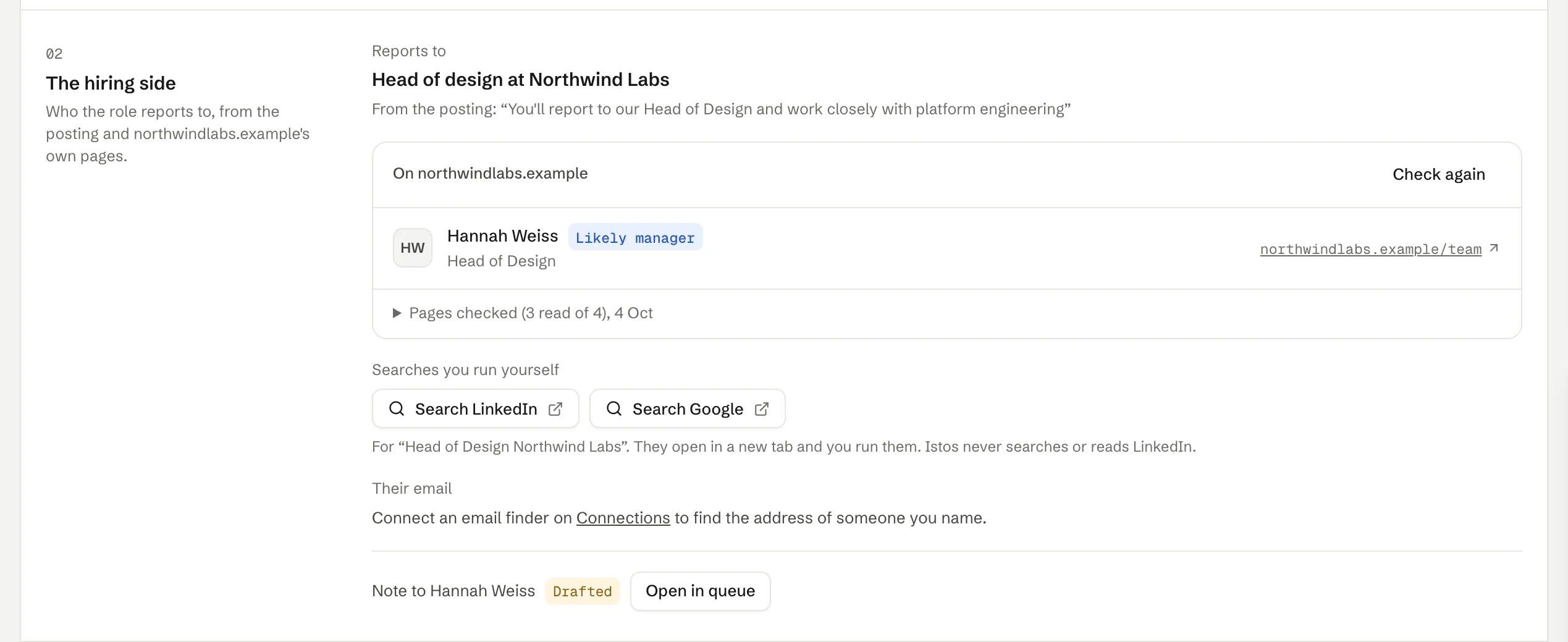The height and width of the screenshot is (642, 1568).
Task: Click Open in queue button
Action: (x=700, y=591)
